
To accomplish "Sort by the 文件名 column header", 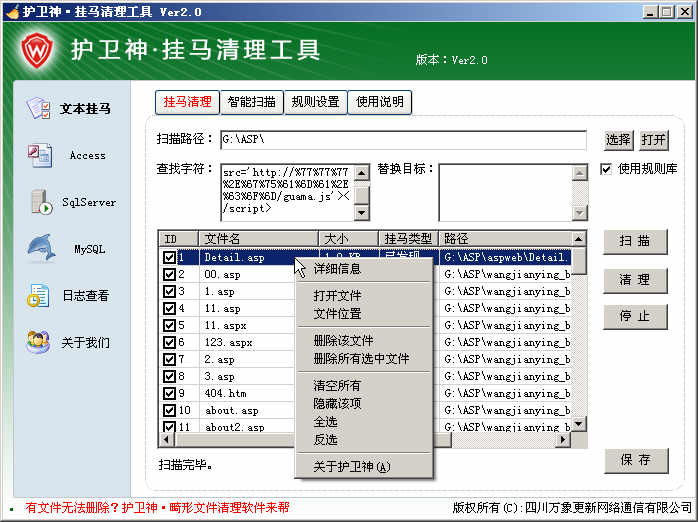I will [259, 239].
